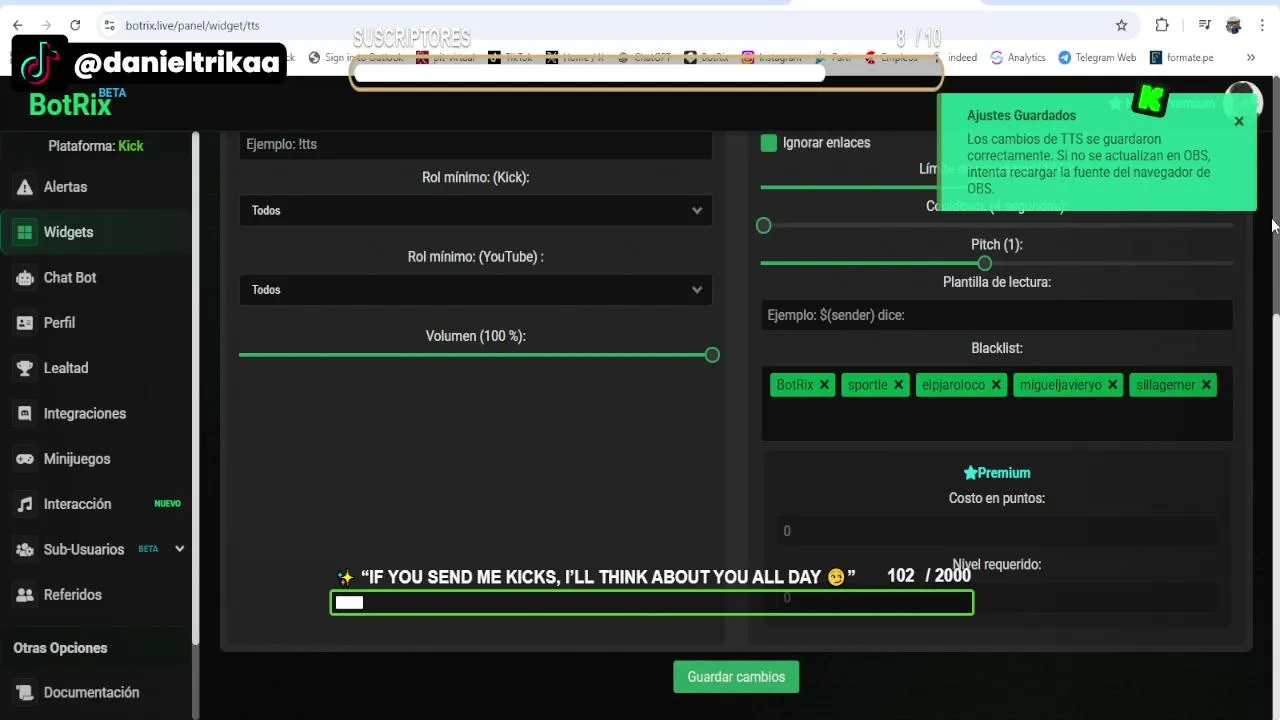Open Minijuegos via its gamepad icon
The width and height of the screenshot is (1280, 720).
click(25, 459)
